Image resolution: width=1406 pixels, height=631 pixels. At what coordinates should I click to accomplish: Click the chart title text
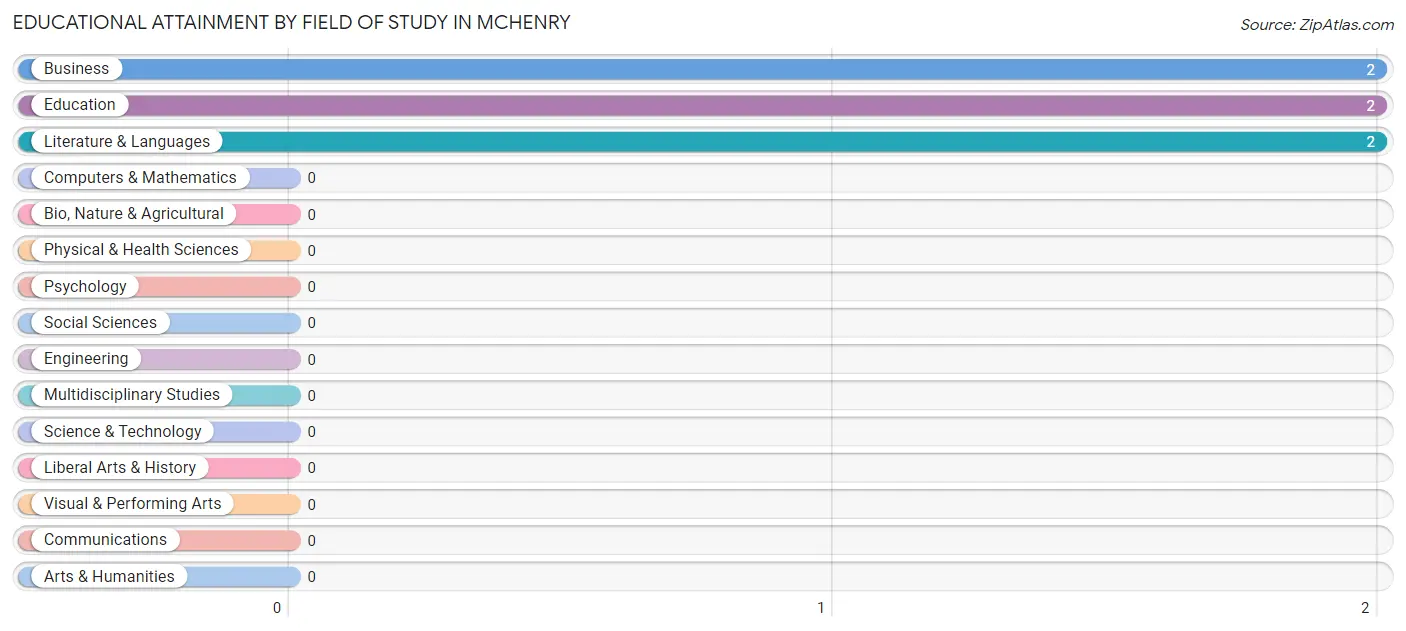tap(292, 22)
